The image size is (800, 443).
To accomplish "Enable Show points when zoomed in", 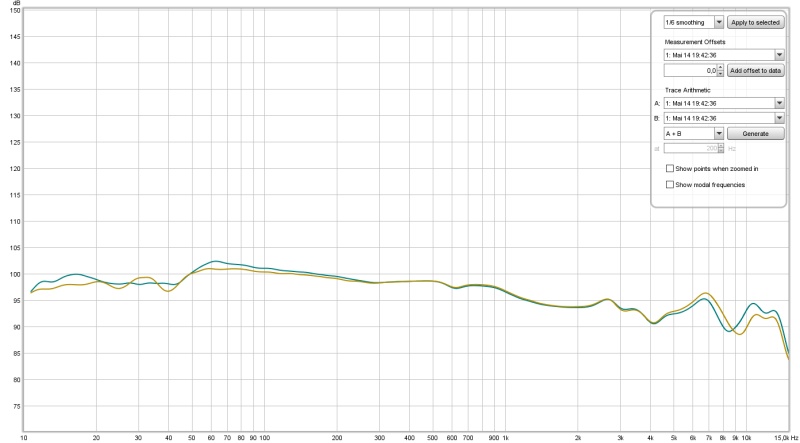I will 670,169.
